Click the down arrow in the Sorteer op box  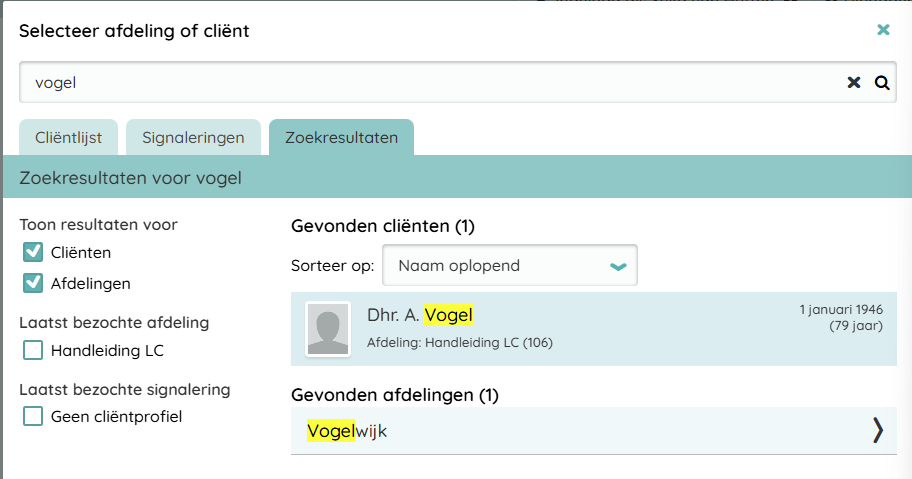[618, 266]
